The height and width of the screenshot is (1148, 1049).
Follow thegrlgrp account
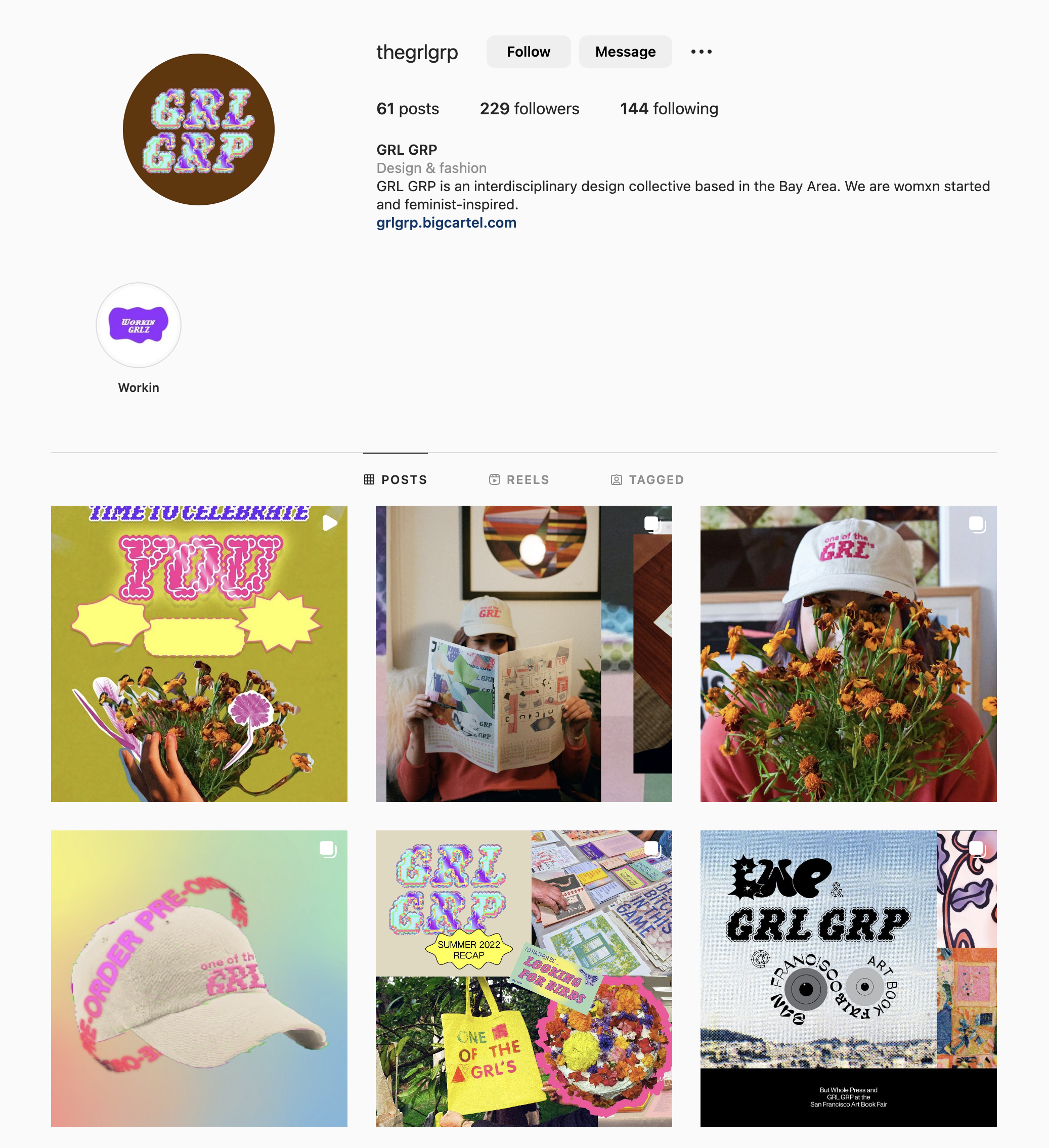(x=529, y=52)
